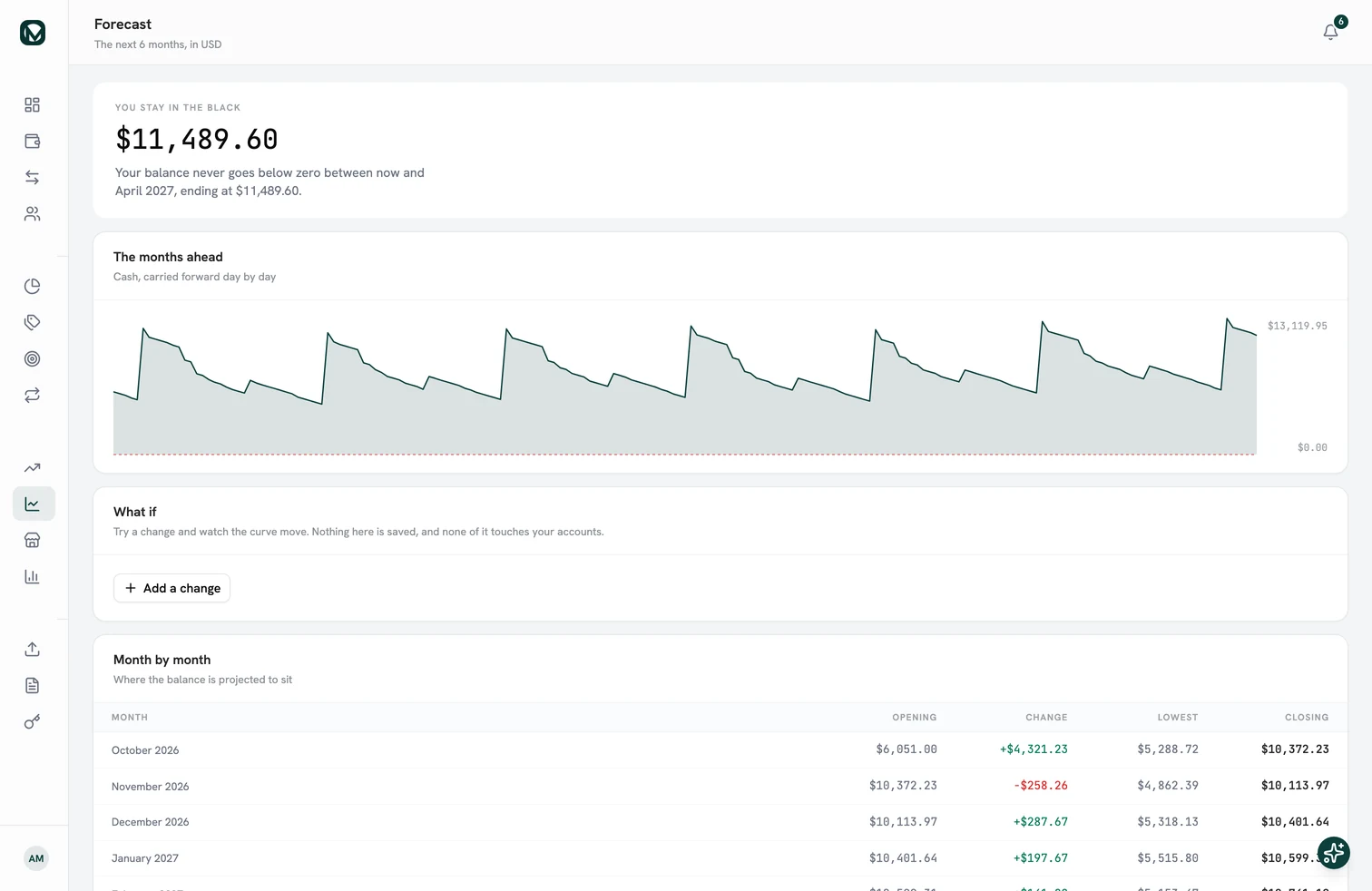Screen dimensions: 1372x891
Task: Open the recurring repeat icon
Action: [33, 396]
